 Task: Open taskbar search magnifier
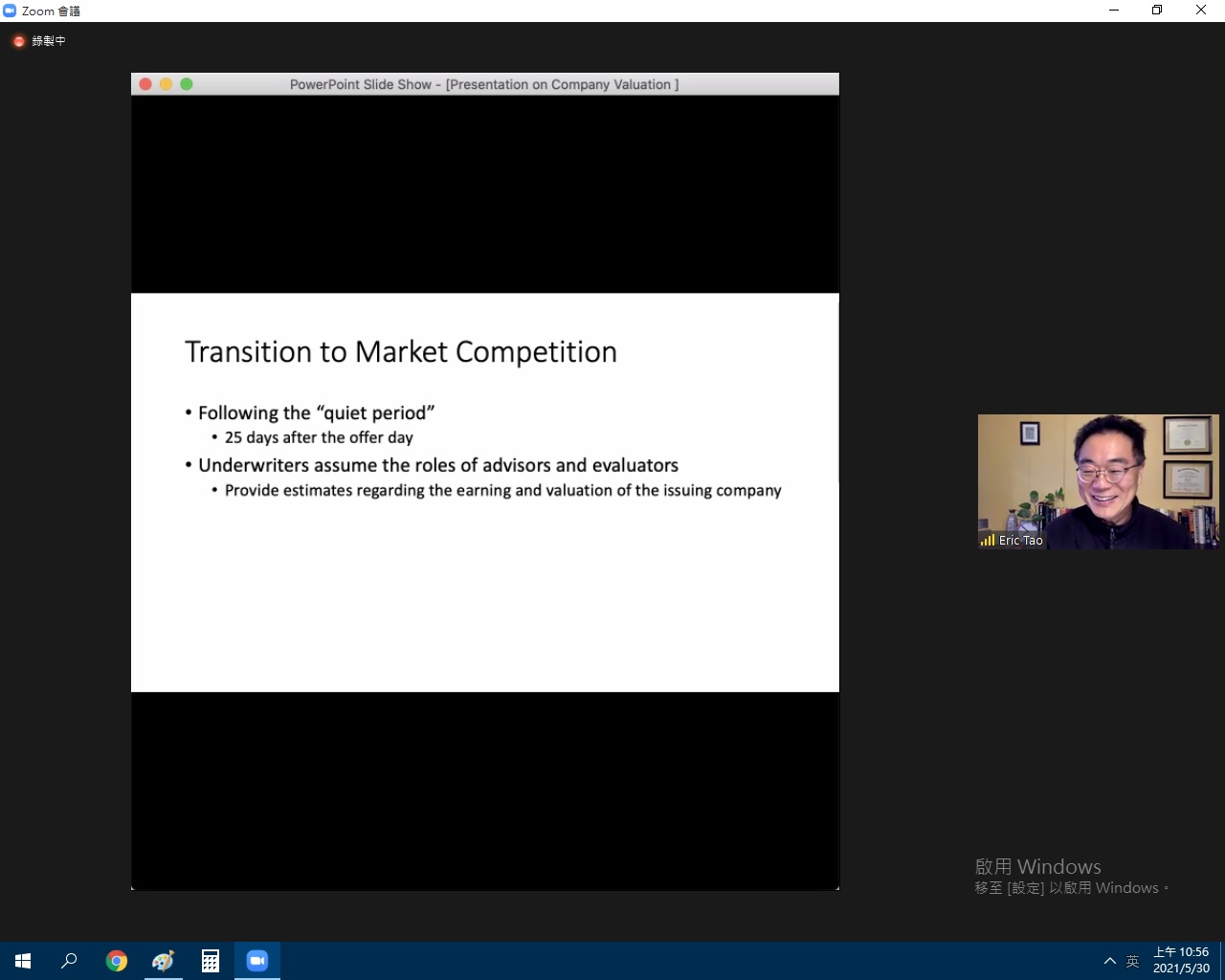pyautogui.click(x=69, y=961)
